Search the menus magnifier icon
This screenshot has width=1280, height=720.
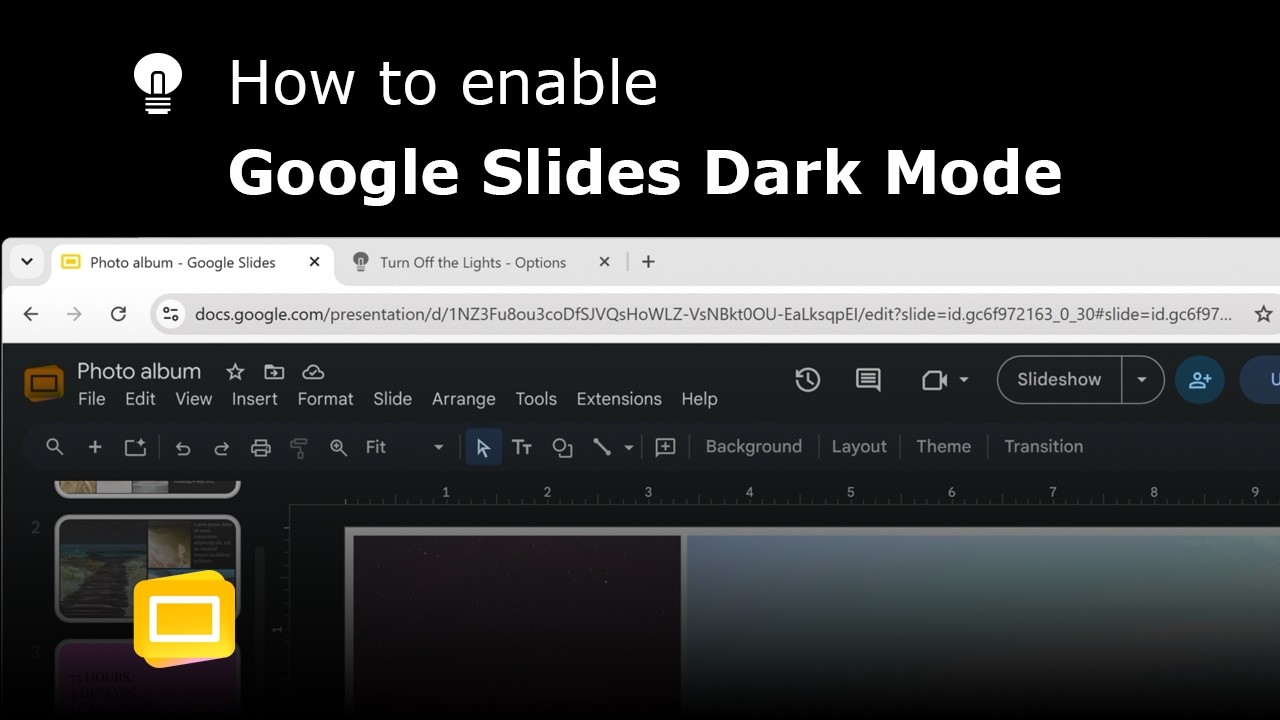click(x=55, y=447)
